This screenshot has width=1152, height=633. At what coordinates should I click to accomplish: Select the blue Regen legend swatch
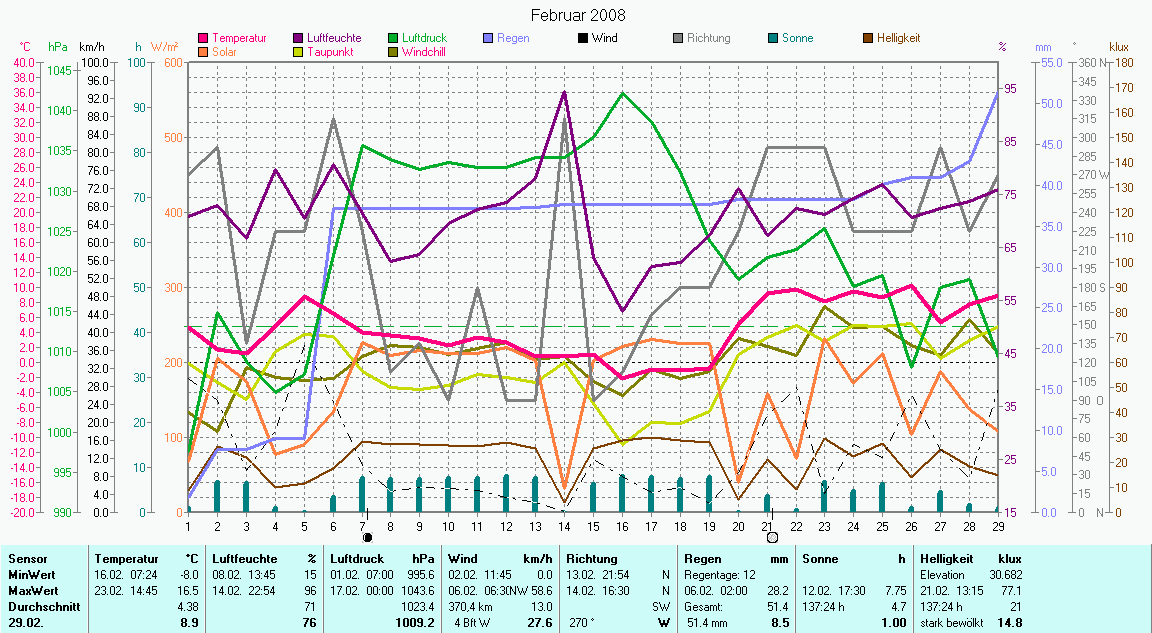coord(487,38)
